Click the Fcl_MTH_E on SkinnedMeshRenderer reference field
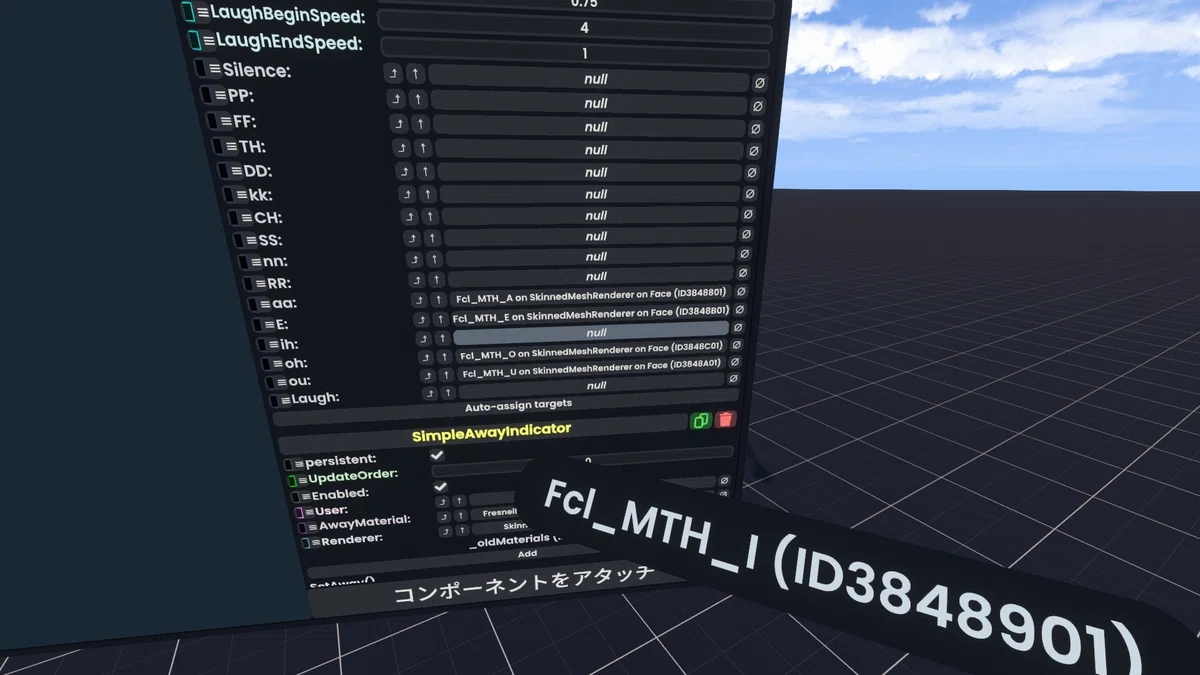 pos(590,314)
